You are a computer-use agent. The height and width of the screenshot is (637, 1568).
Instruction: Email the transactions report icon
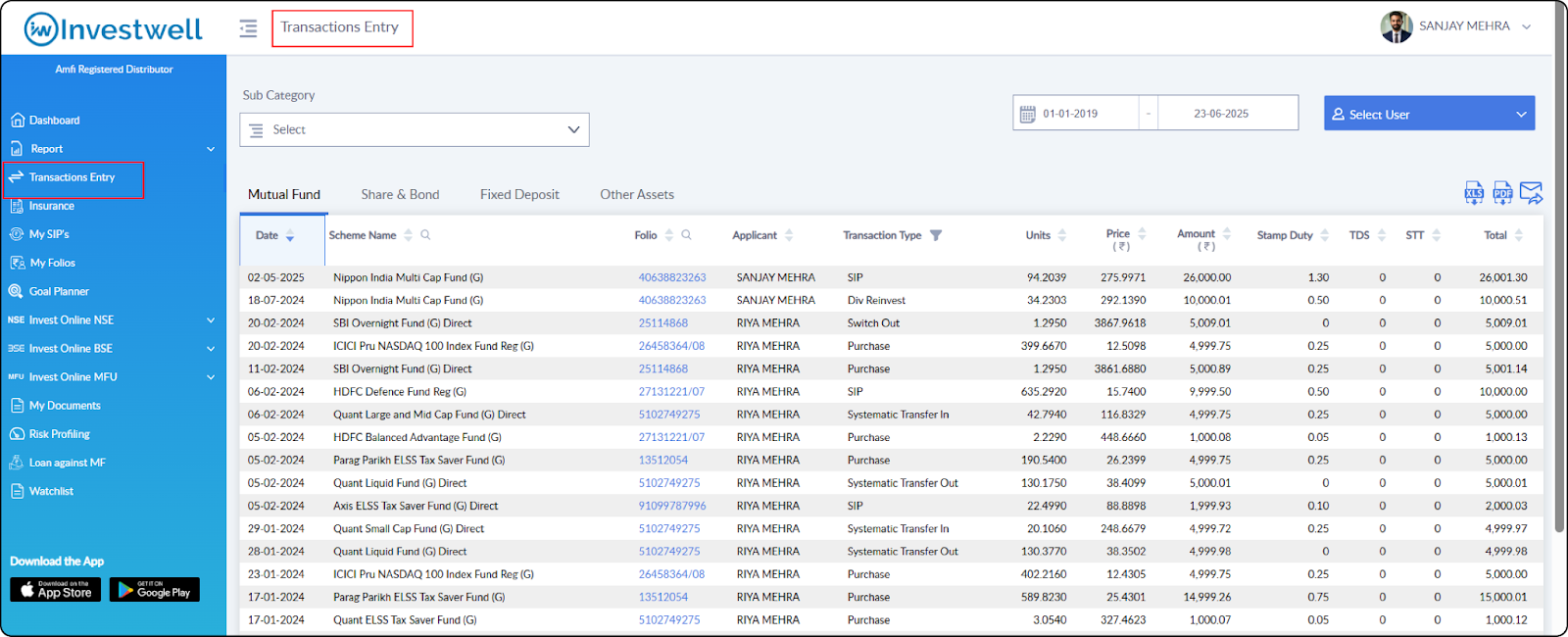[x=1531, y=193]
